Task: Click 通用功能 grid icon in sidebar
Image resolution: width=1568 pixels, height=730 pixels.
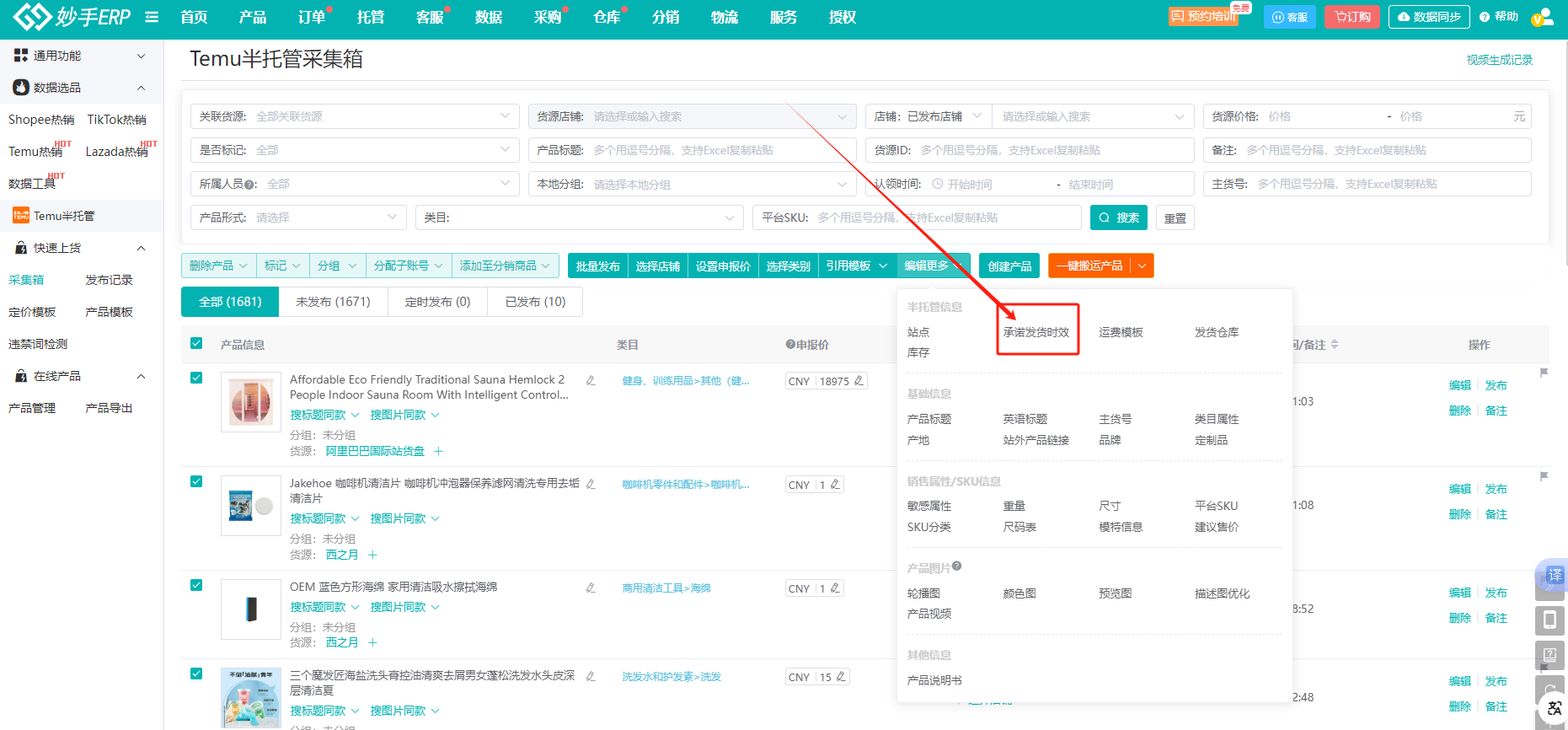Action: click(21, 56)
